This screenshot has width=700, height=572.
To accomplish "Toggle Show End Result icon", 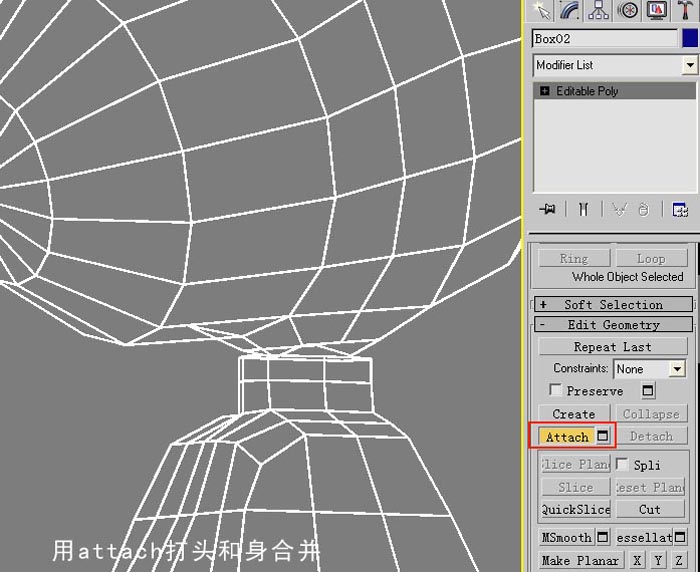I will click(583, 209).
